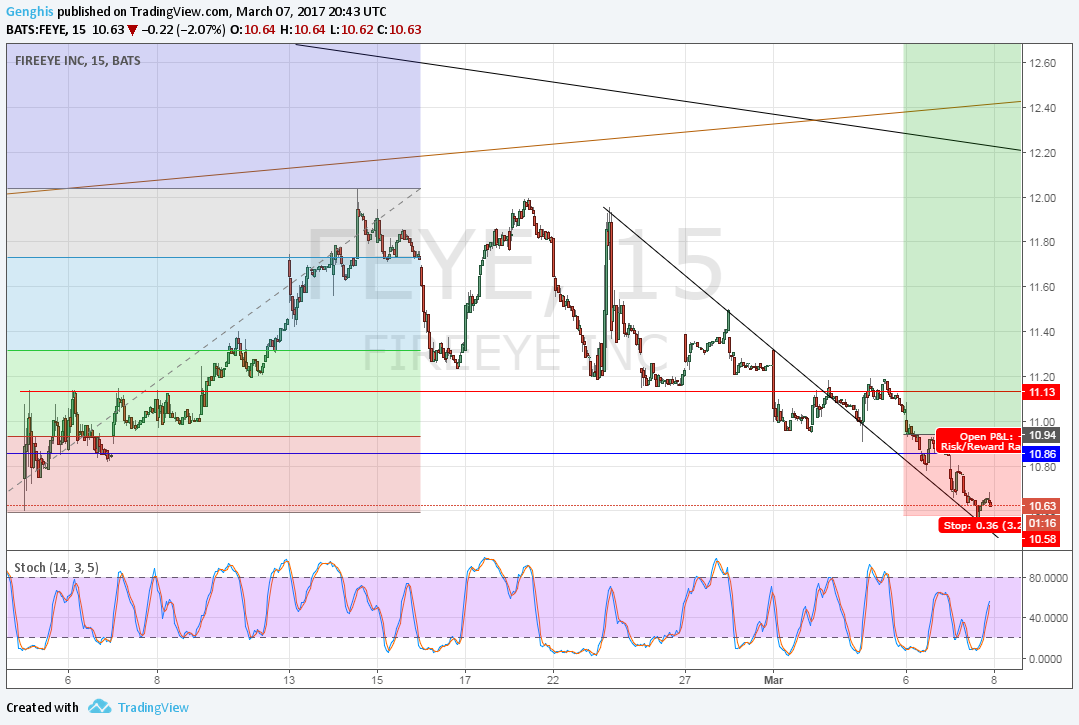This screenshot has width=1079, height=725.
Task: Click the 11.40 price axis value
Action: [x=1042, y=332]
